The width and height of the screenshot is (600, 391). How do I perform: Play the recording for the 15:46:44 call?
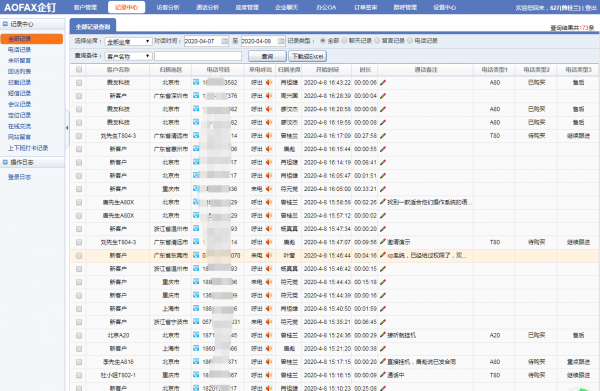click(269, 255)
